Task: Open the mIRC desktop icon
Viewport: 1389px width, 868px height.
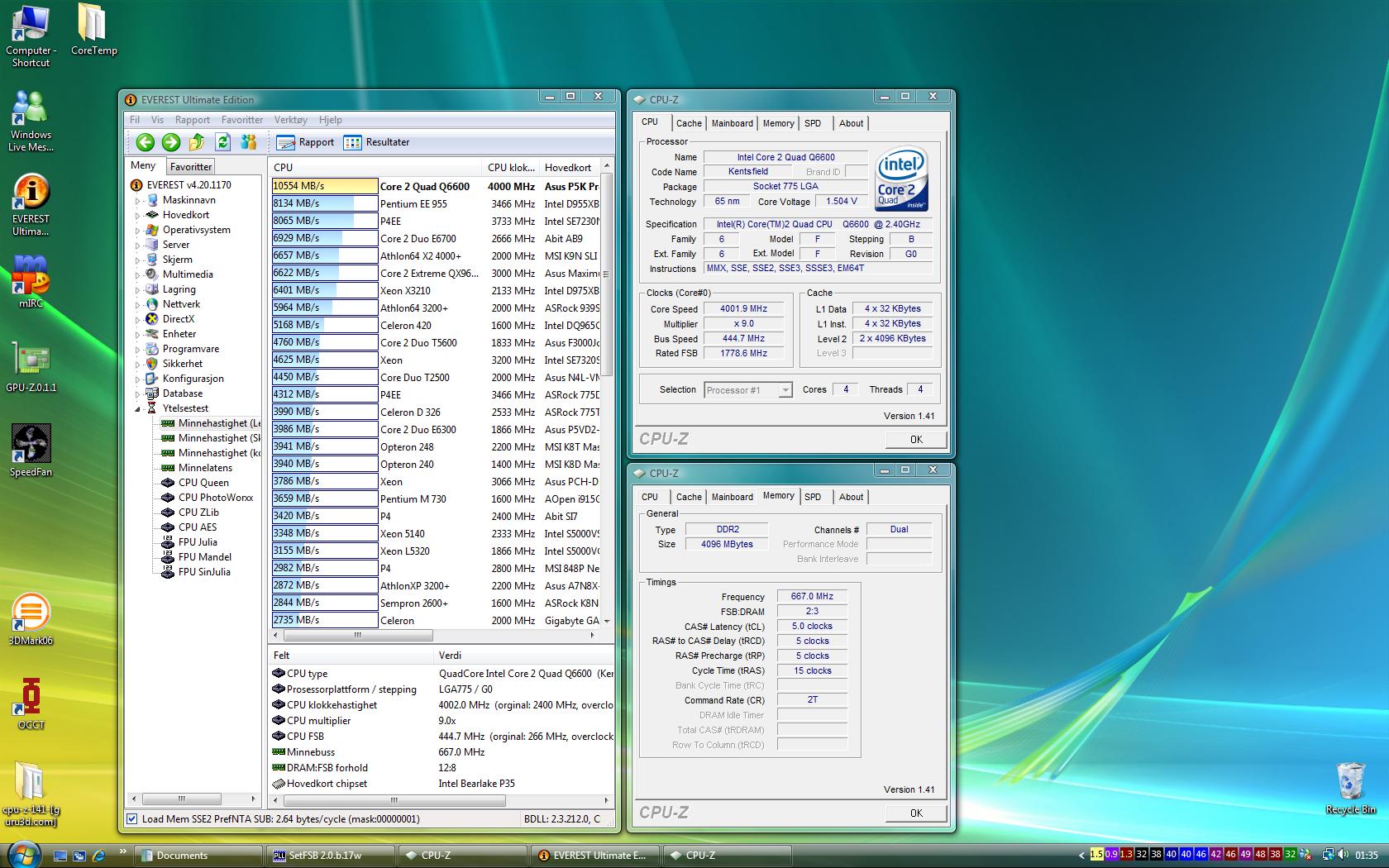Action: pyautogui.click(x=31, y=282)
